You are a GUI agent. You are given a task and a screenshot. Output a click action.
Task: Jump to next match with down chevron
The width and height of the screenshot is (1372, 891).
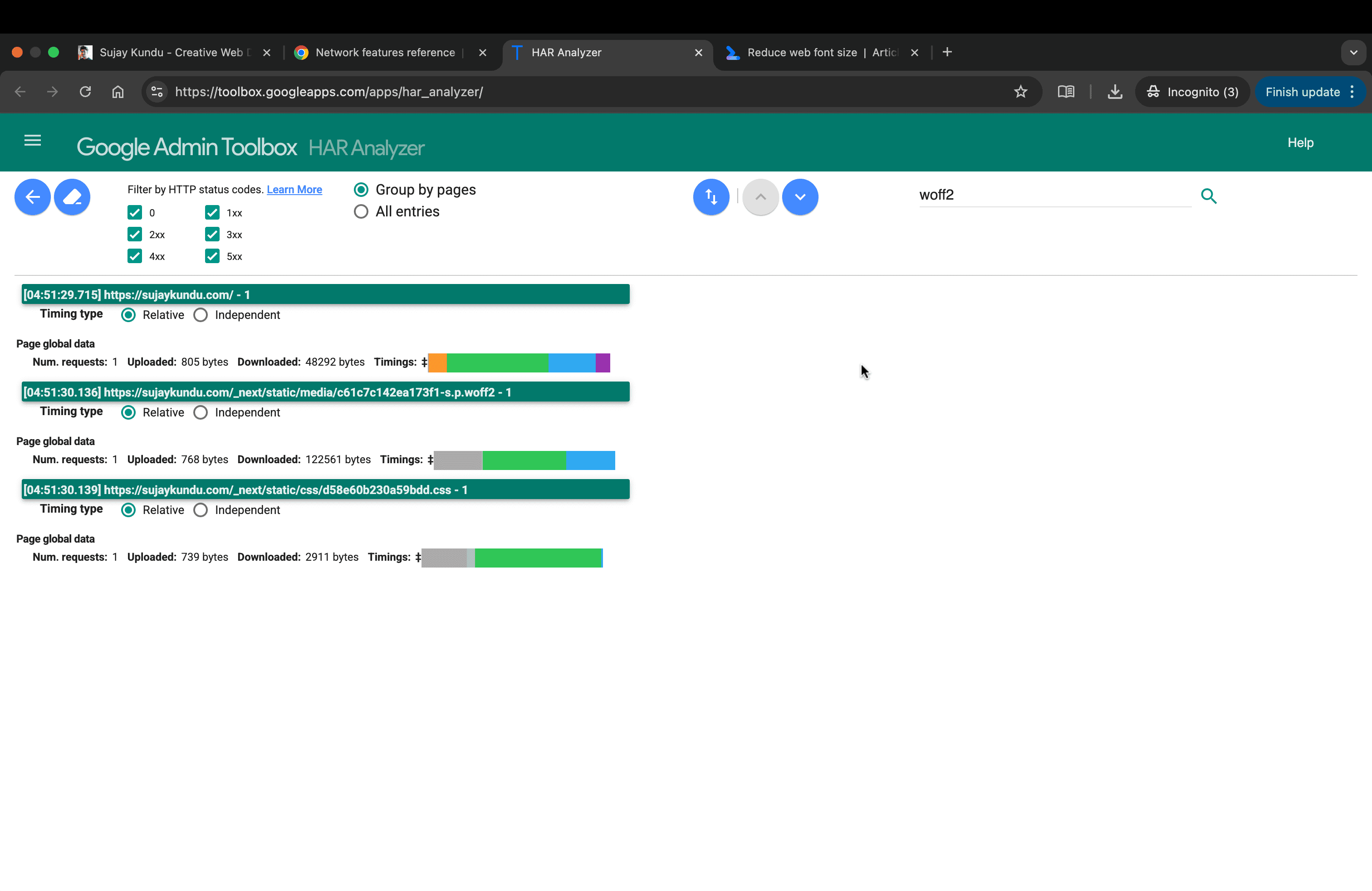pyautogui.click(x=799, y=197)
